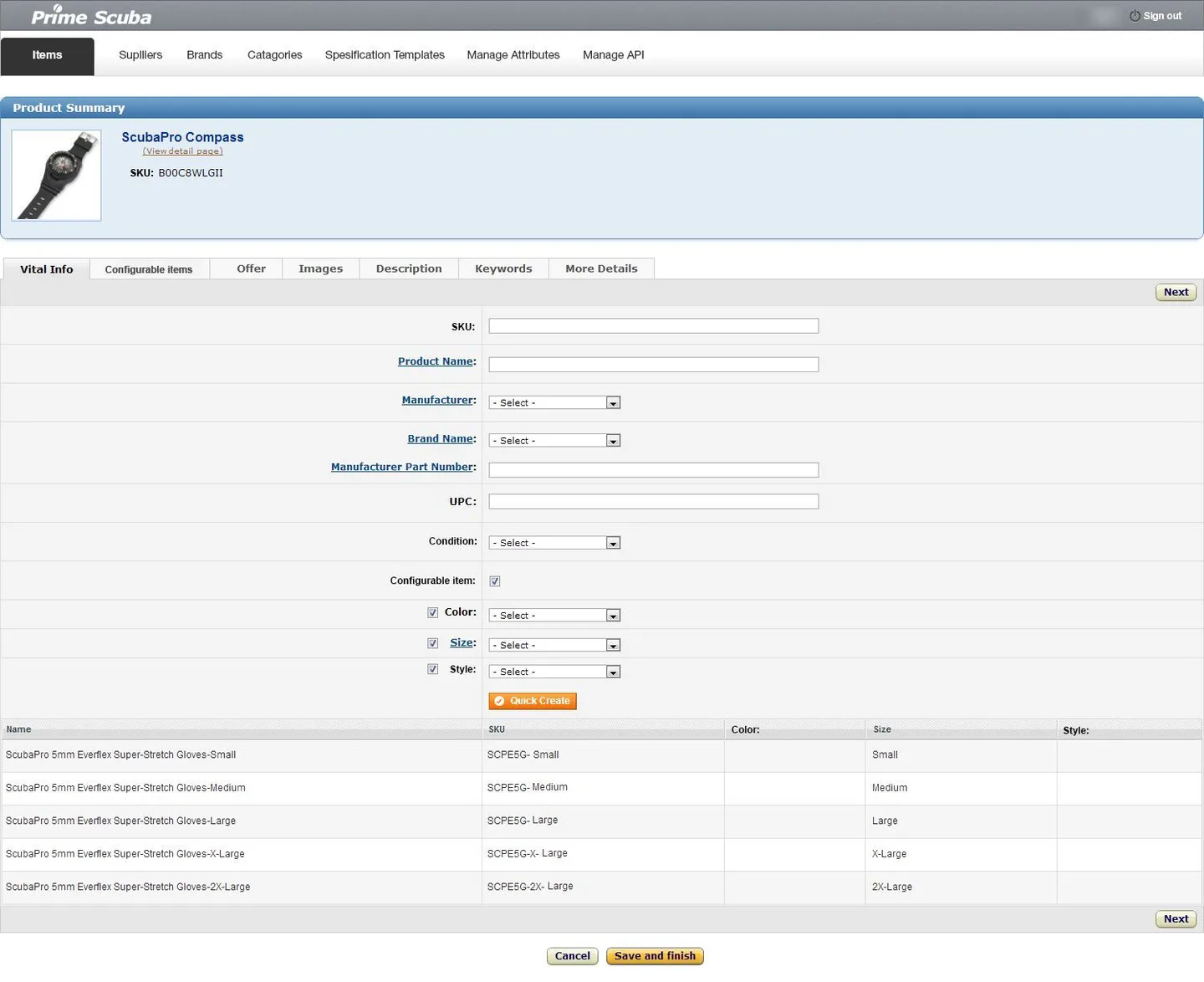Image resolution: width=1204 pixels, height=982 pixels.
Task: Click the Prime Scuba logo
Action: tap(91, 16)
